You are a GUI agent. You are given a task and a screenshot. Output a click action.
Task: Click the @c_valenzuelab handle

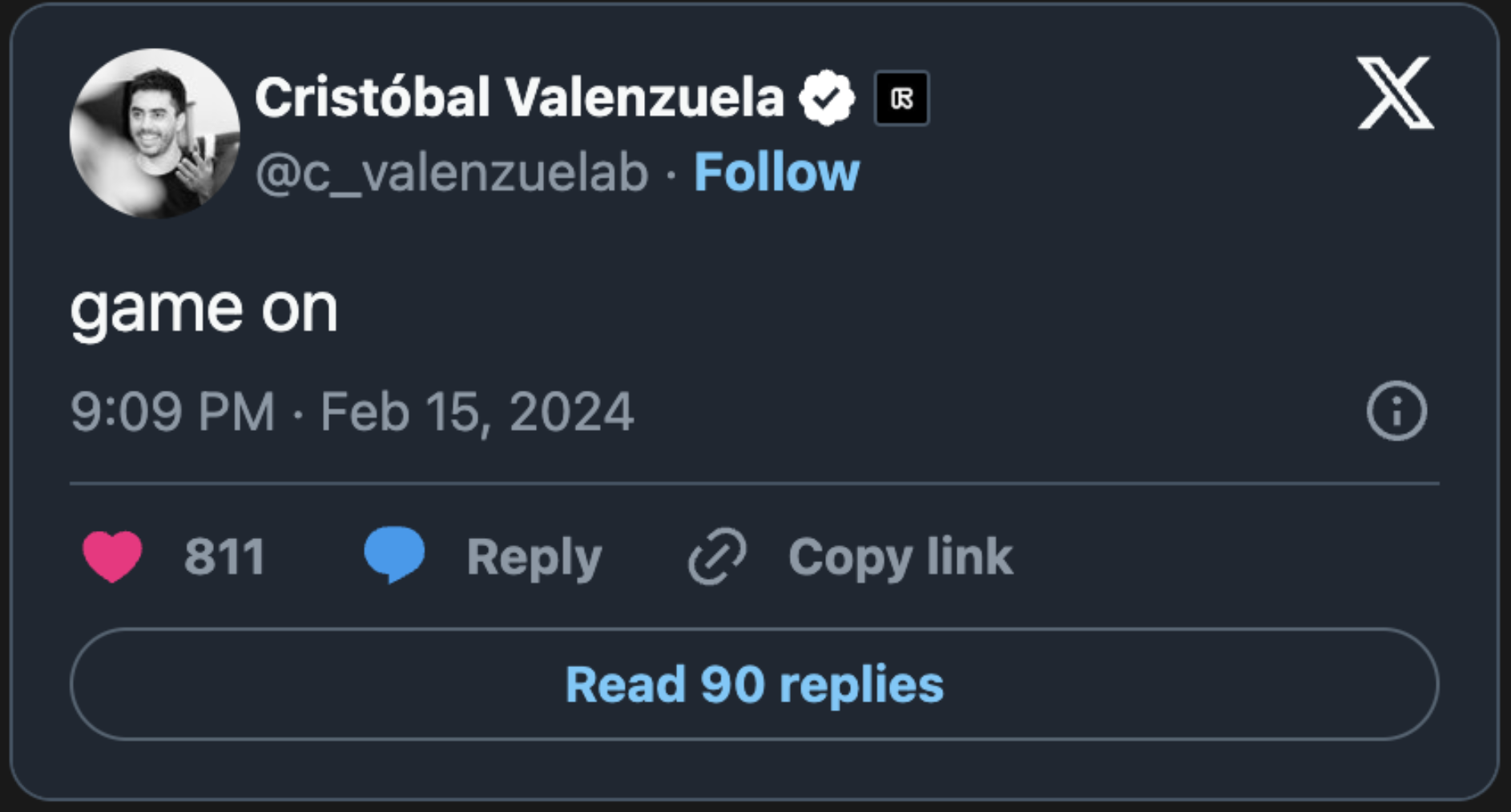pyautogui.click(x=451, y=172)
